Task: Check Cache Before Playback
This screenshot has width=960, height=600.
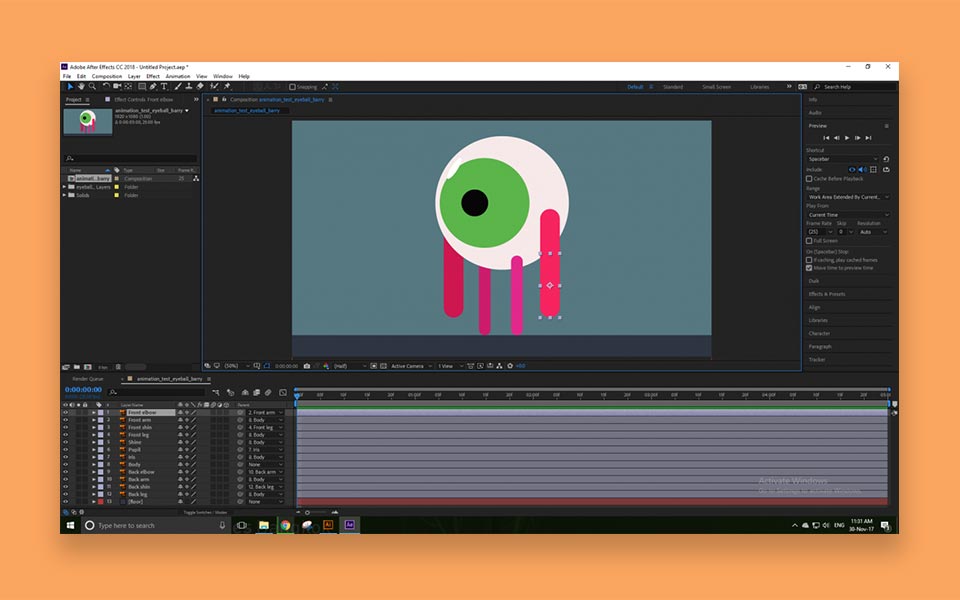Action: pyautogui.click(x=809, y=179)
